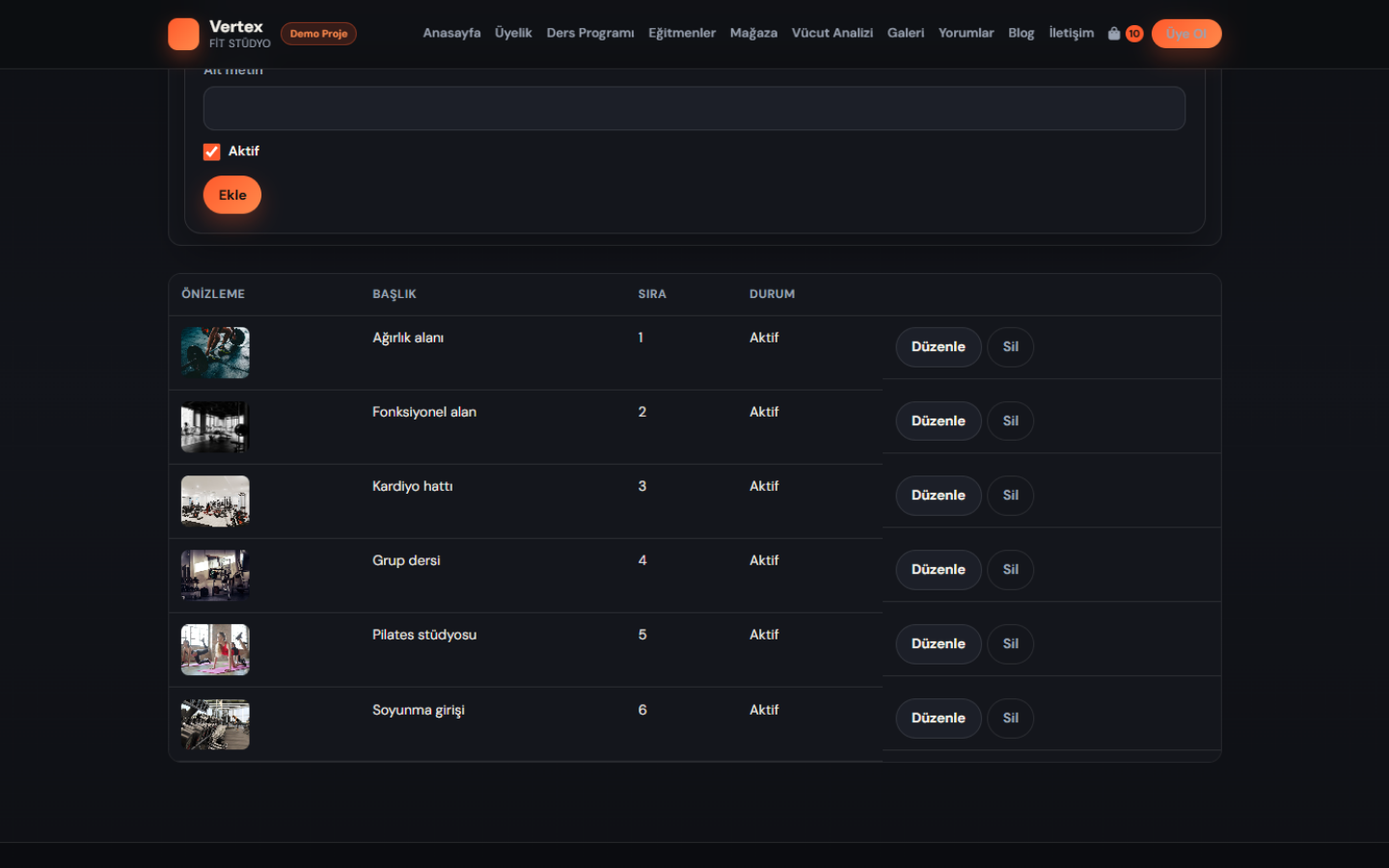Open the Galeri nav link
This screenshot has height=868, width=1389.
coord(906,33)
